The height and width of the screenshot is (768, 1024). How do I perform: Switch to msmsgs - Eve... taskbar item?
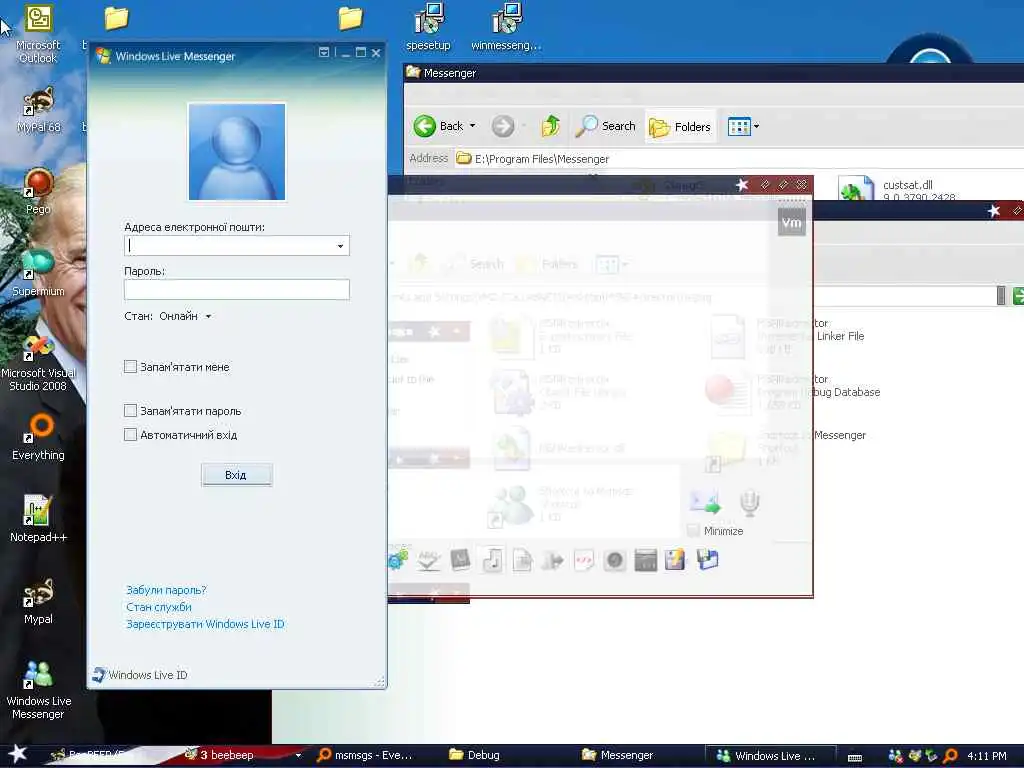pos(364,756)
